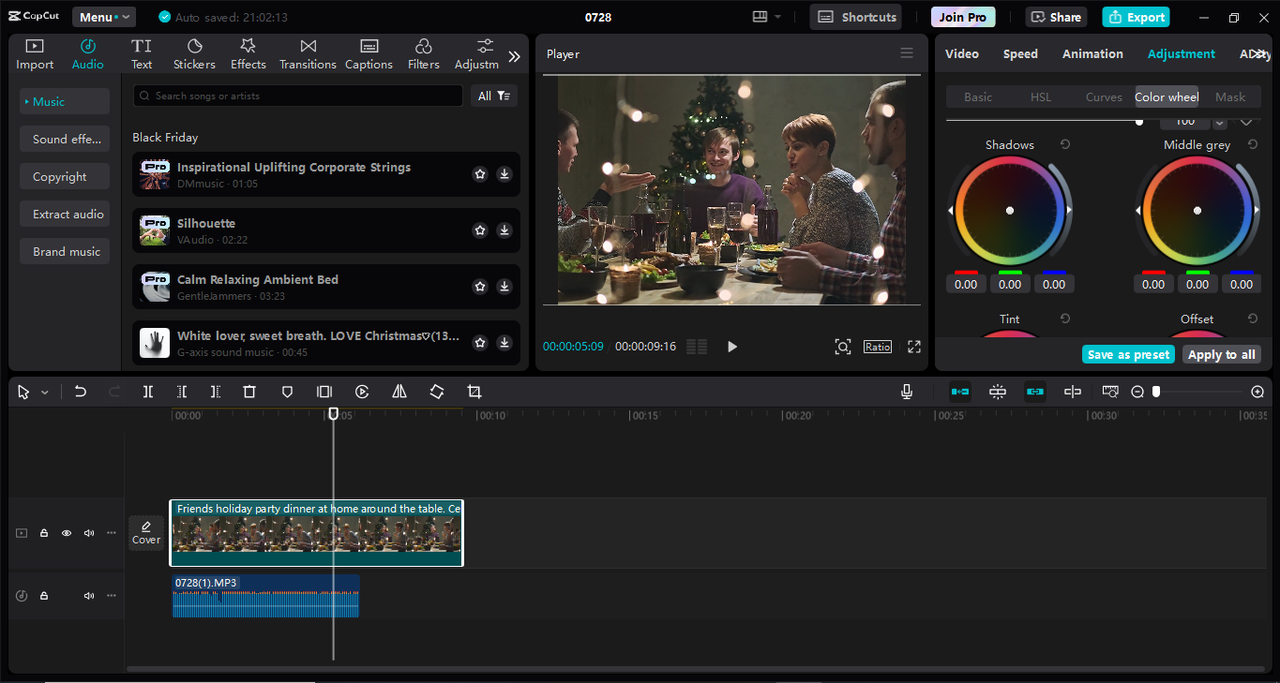The width and height of the screenshot is (1280, 683).
Task: Select the Curves adjustment tab
Action: (1104, 97)
